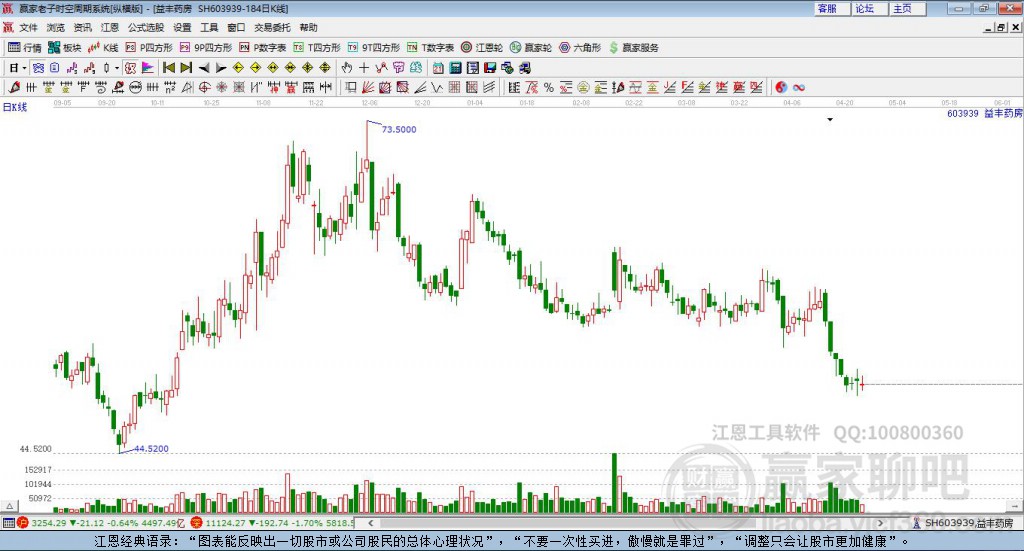This screenshot has height=551, width=1024.
Task: Open the 板块 sector view
Action: pyautogui.click(x=65, y=48)
